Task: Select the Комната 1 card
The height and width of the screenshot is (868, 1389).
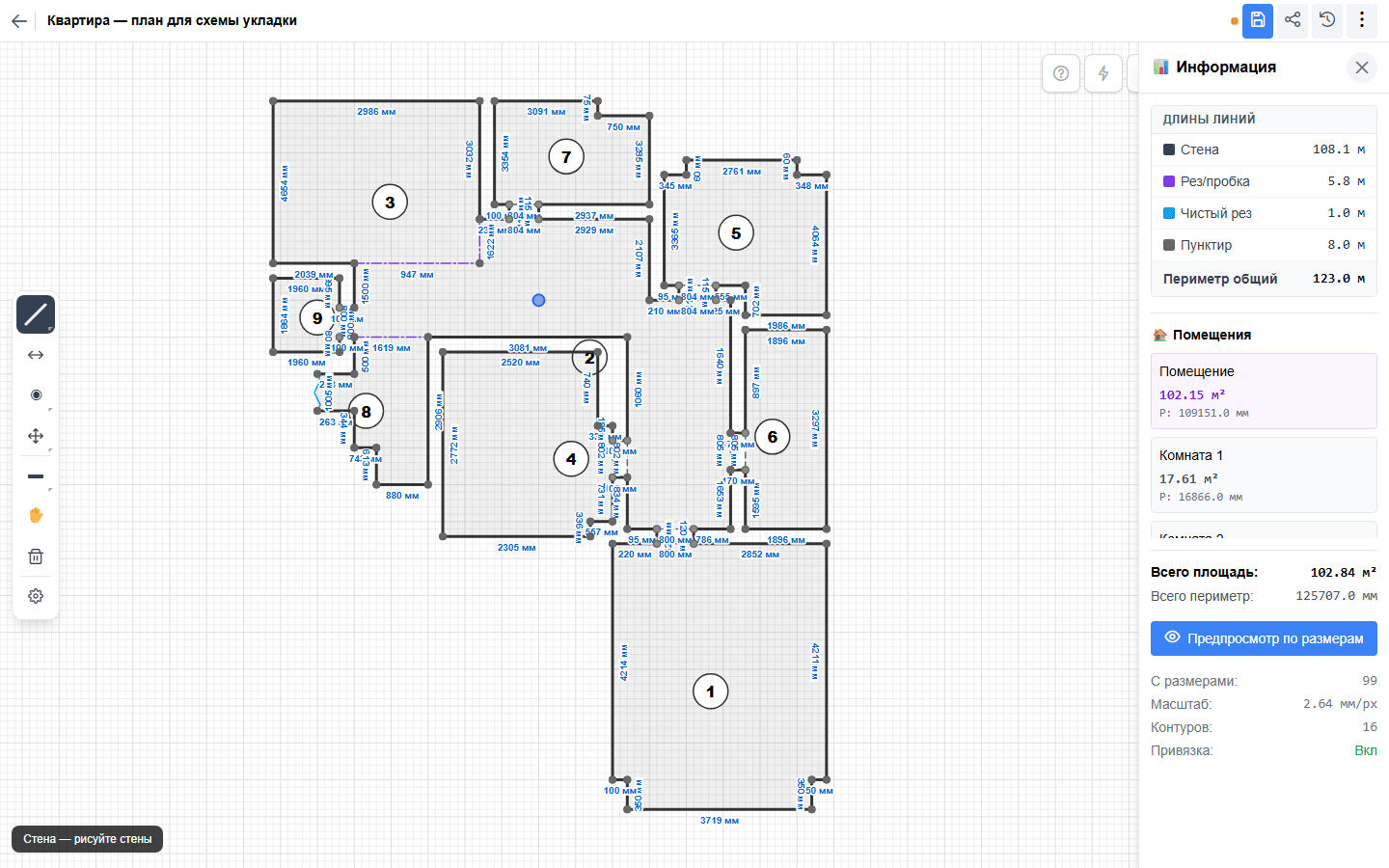Action: (x=1264, y=475)
